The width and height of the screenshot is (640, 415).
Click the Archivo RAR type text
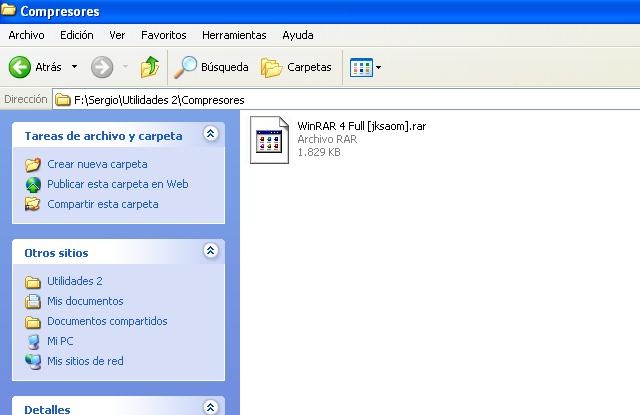[x=327, y=139]
